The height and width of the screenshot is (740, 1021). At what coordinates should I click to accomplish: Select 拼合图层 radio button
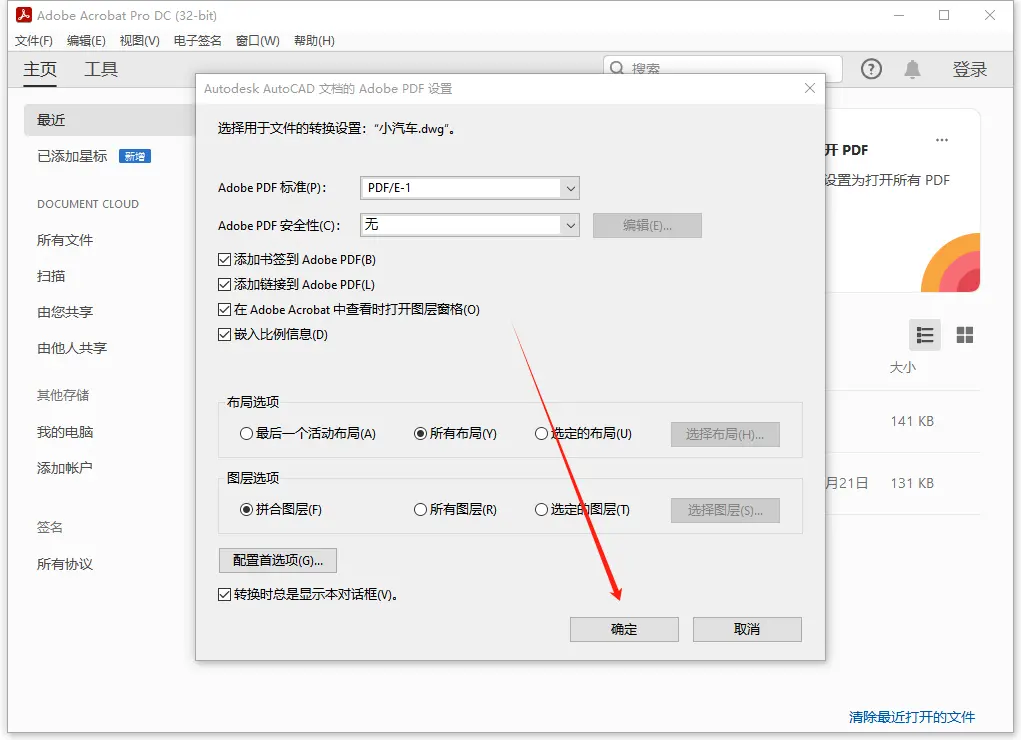(x=246, y=509)
